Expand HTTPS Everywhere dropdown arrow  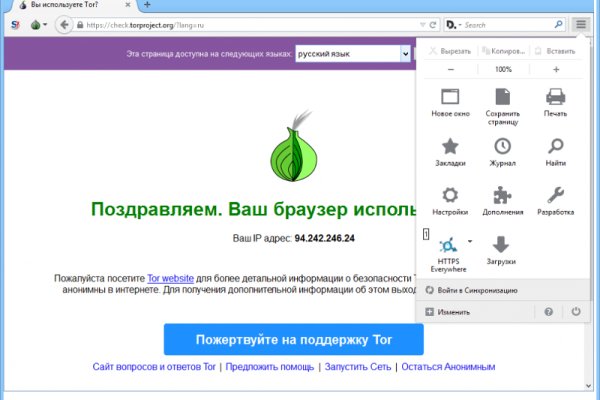[x=470, y=241]
